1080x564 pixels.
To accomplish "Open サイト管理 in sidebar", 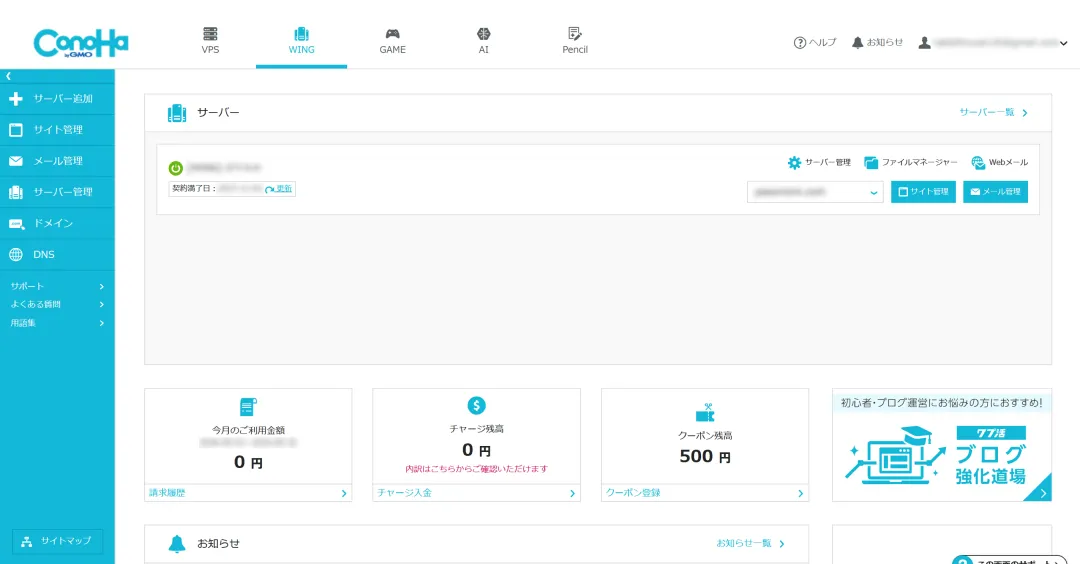I will click(57, 129).
